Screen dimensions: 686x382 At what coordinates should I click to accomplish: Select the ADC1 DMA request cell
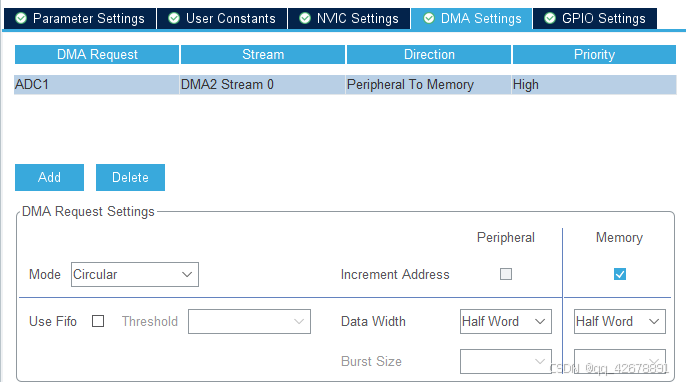[x=97, y=84]
